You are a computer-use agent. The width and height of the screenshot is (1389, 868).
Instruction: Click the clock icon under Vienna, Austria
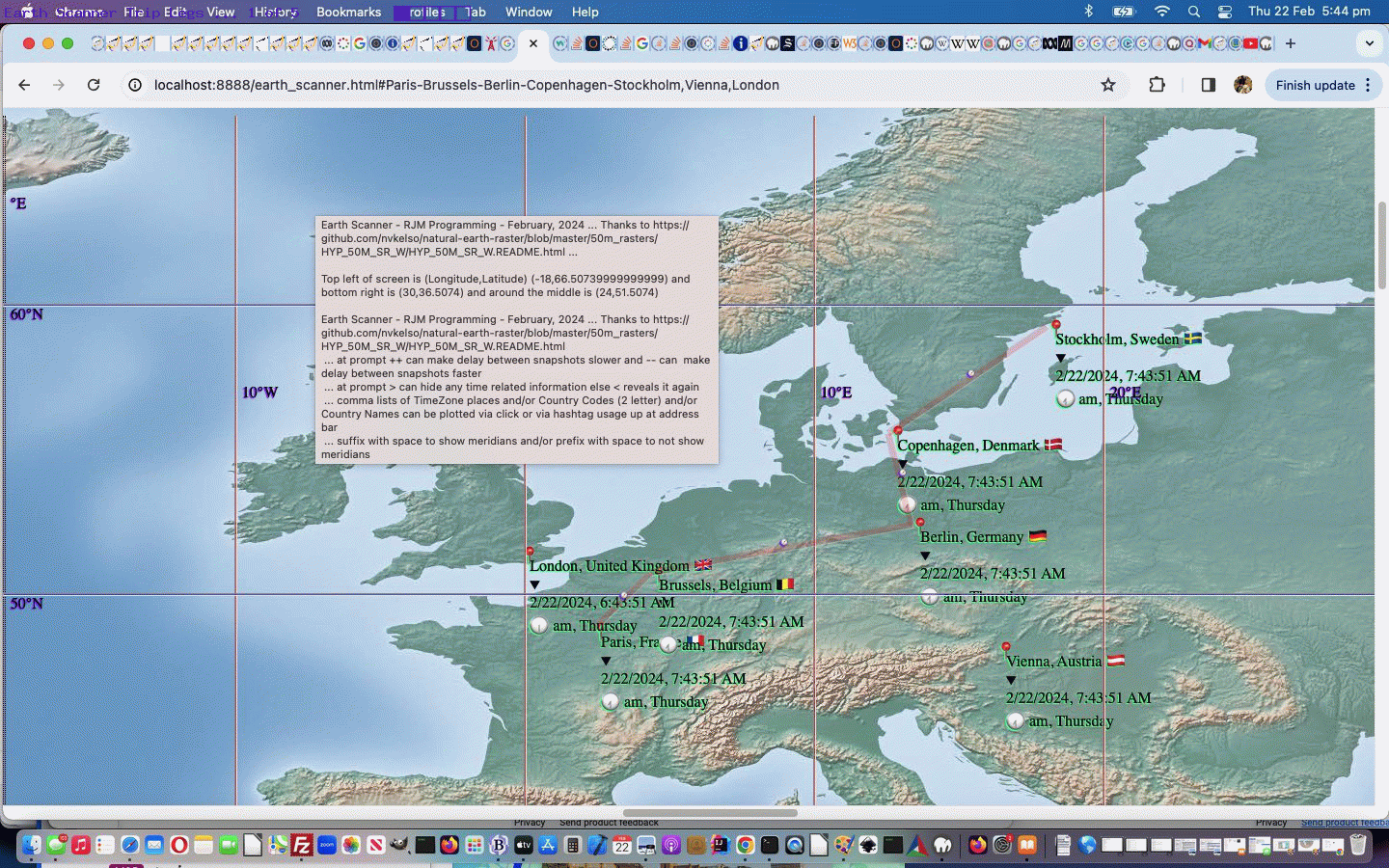pyautogui.click(x=1015, y=720)
